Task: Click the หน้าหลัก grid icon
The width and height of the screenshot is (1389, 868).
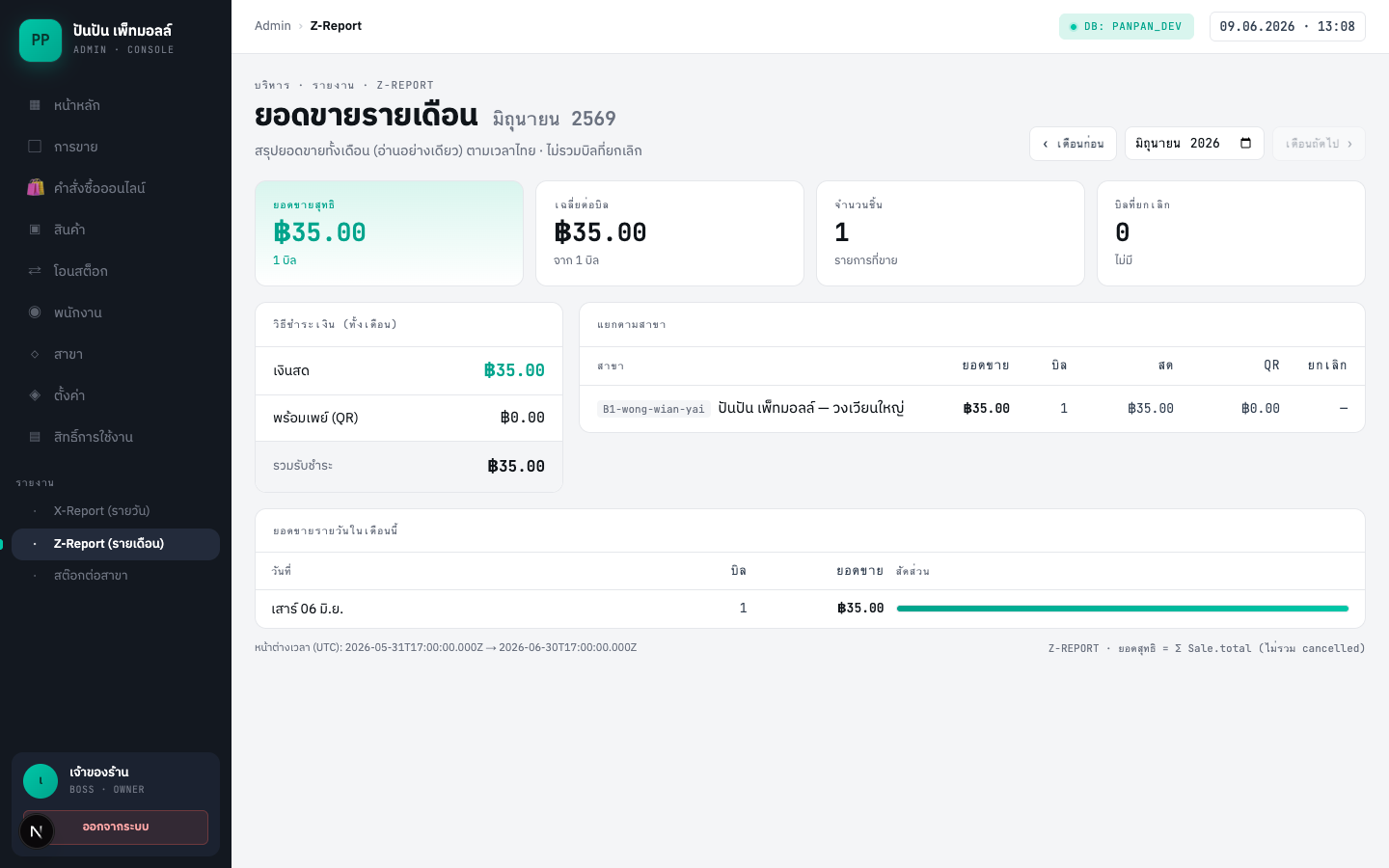Action: 35,105
